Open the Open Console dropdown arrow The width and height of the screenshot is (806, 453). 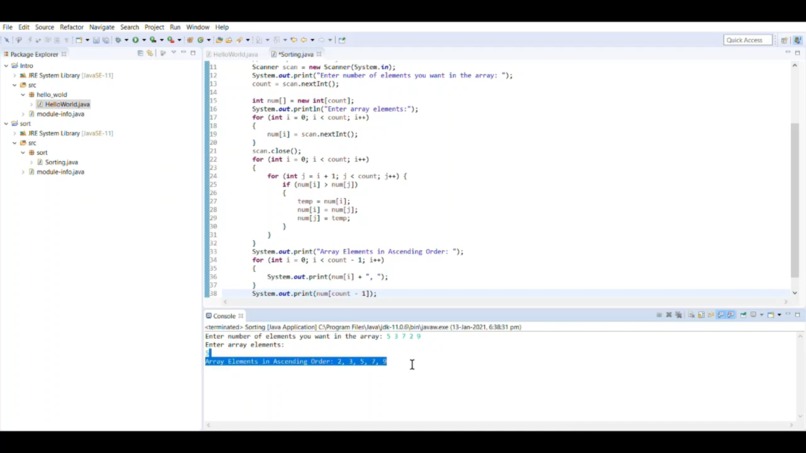(779, 315)
